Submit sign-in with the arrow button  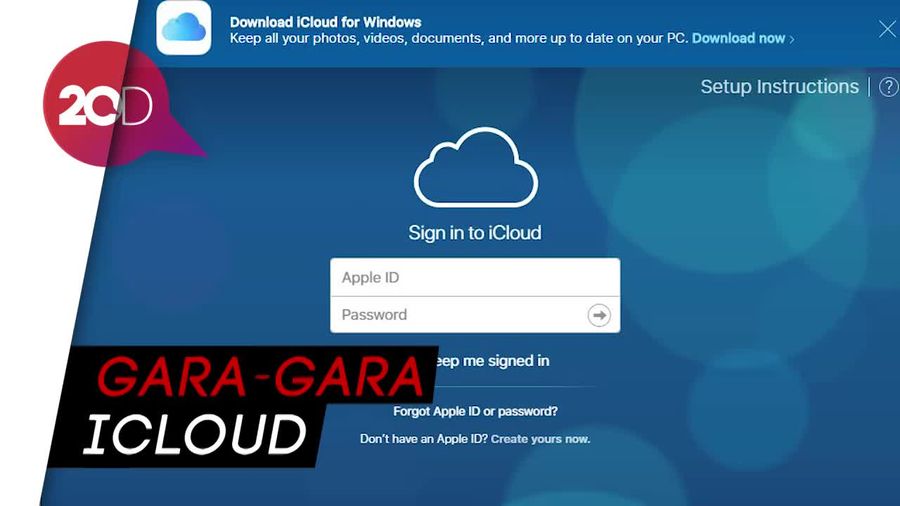point(599,315)
